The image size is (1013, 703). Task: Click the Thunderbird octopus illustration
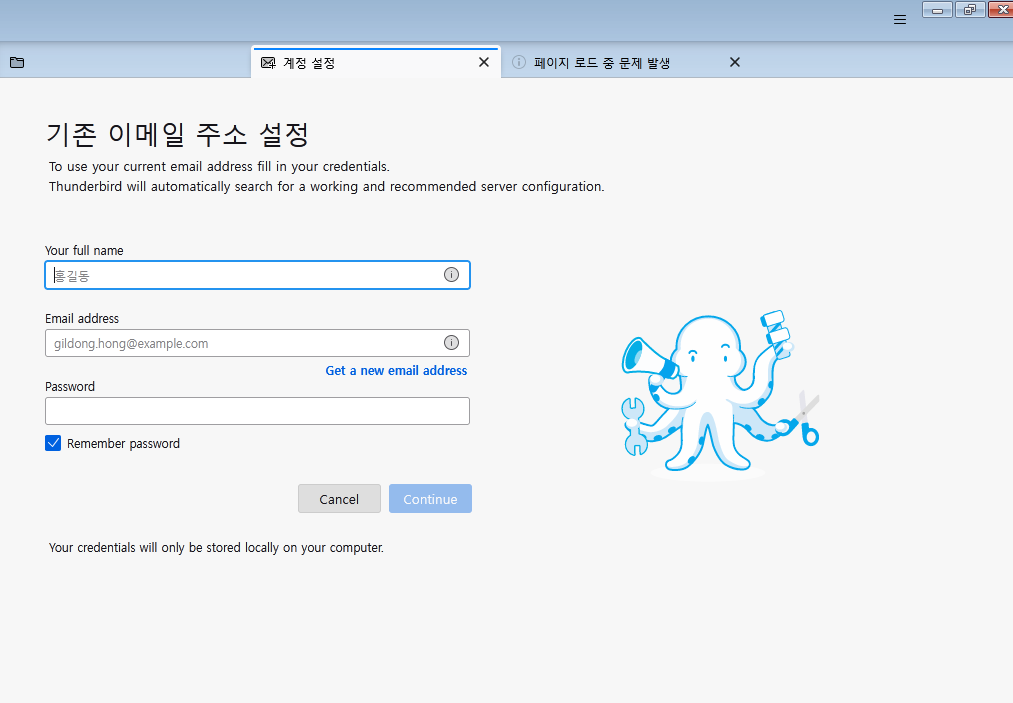[720, 394]
